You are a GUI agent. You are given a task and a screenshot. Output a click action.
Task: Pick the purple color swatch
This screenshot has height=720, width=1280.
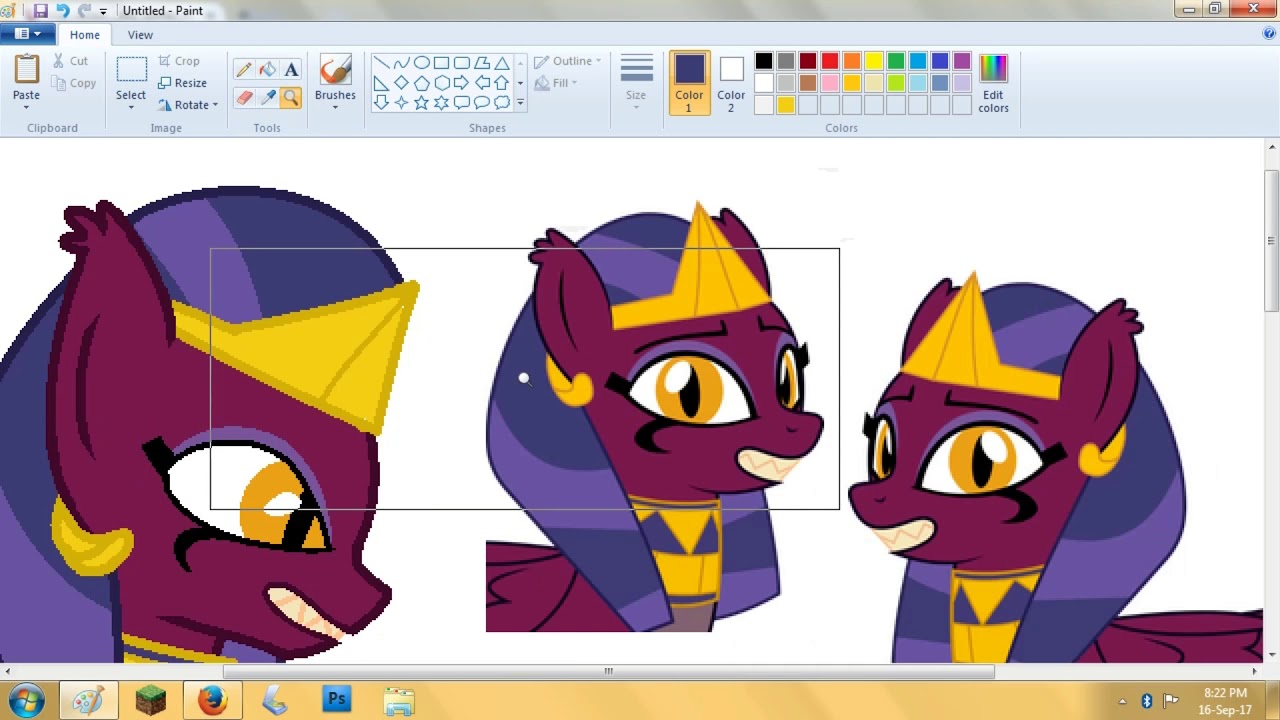pos(962,62)
